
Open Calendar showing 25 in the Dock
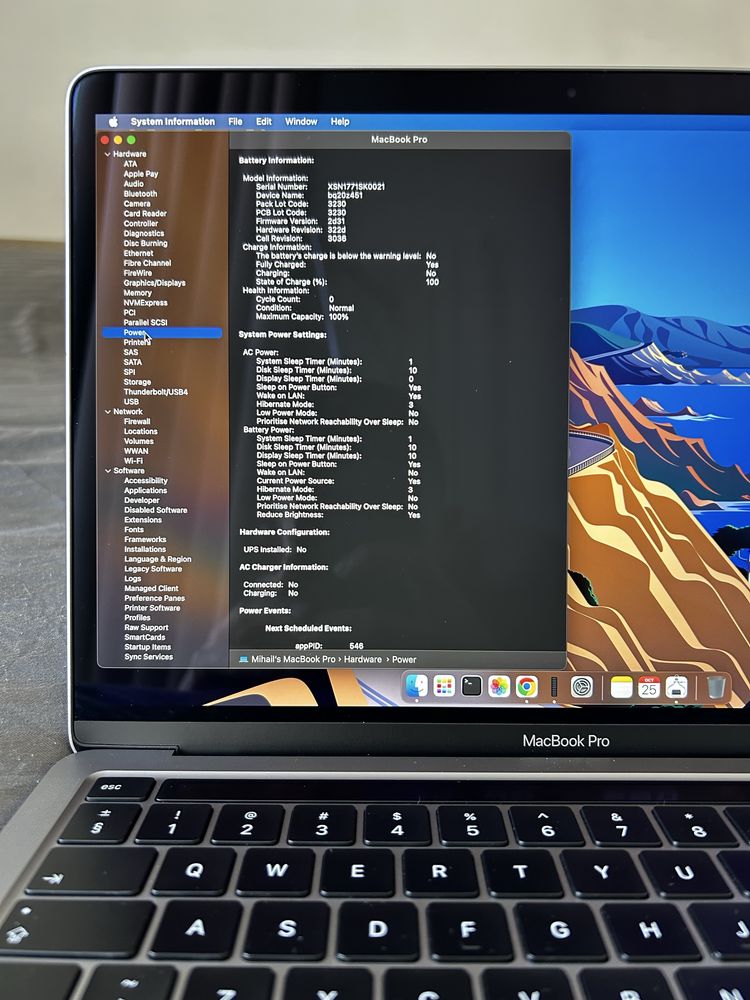[649, 687]
